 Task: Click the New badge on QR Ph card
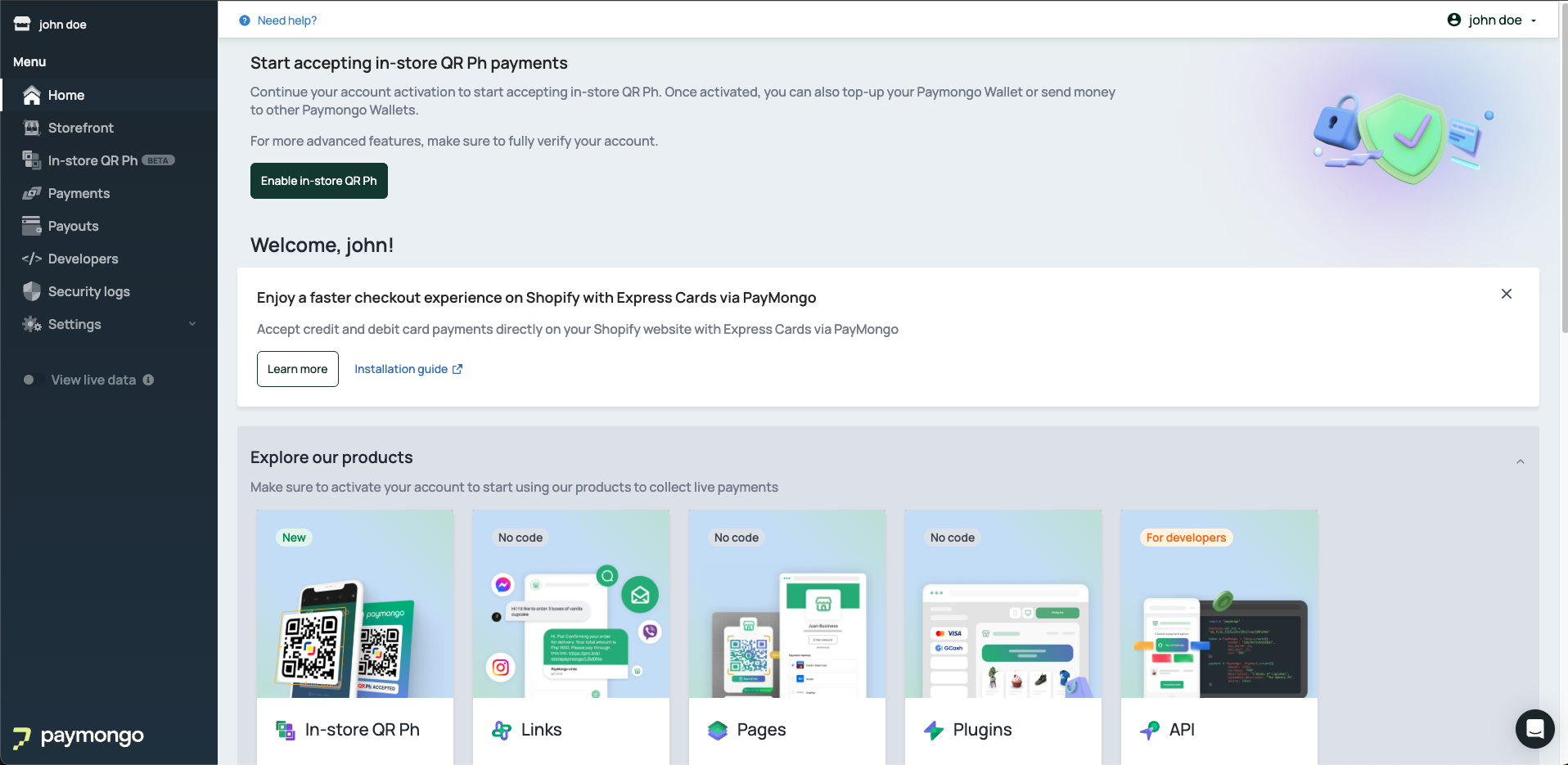294,538
